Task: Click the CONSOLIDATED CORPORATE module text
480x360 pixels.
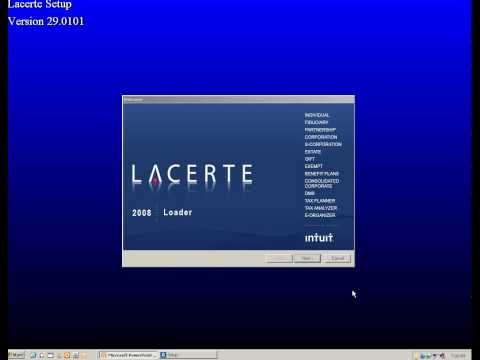Action: pos(322,184)
